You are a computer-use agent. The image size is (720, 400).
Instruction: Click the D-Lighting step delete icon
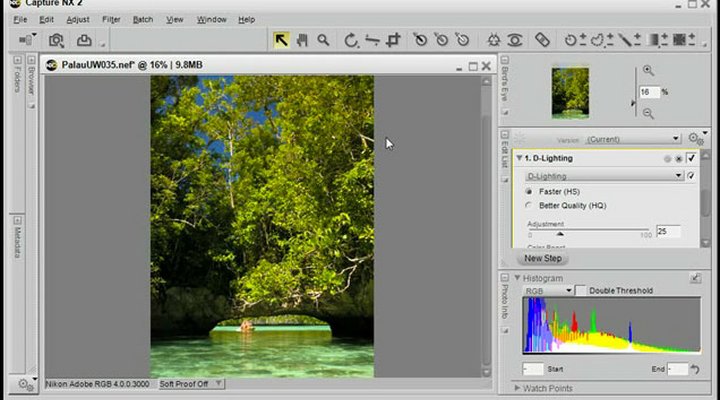click(679, 159)
